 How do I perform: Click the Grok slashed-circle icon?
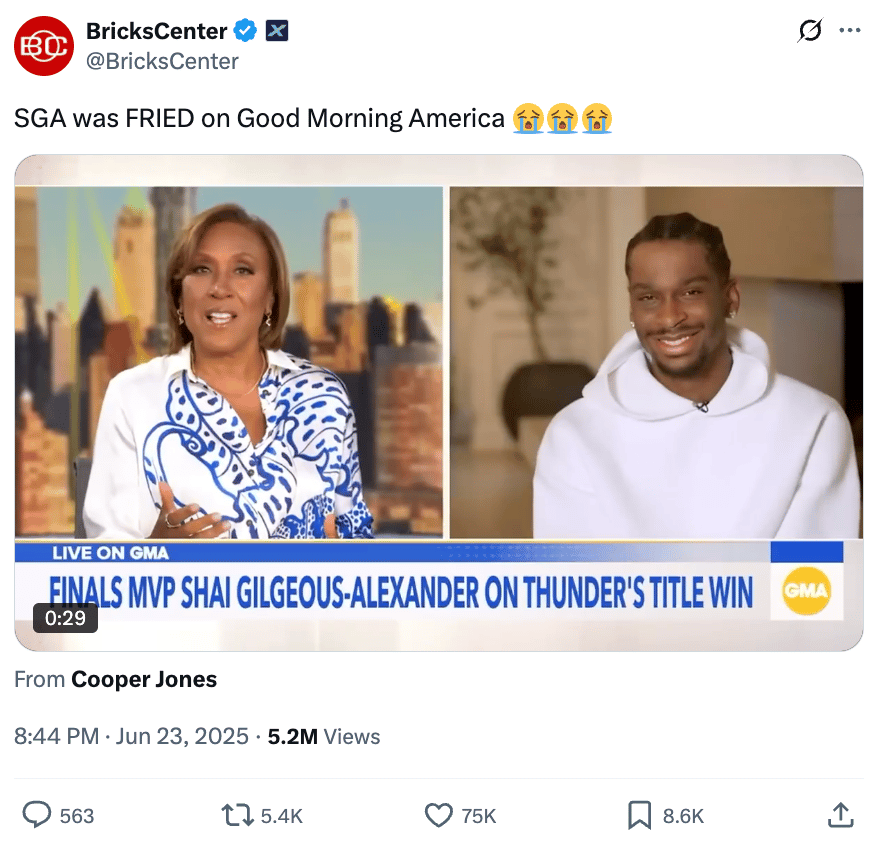click(x=810, y=31)
